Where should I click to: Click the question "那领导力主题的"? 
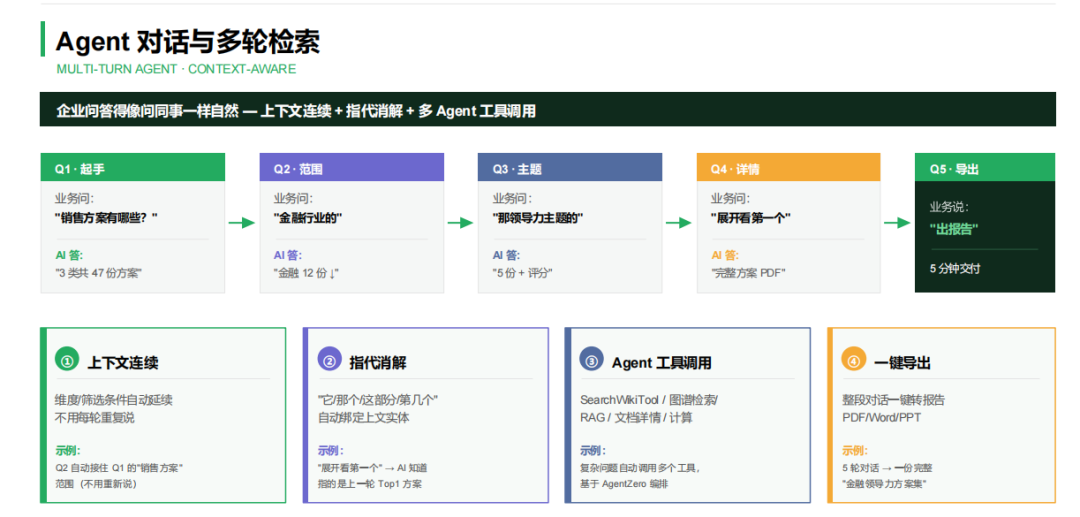click(538, 218)
